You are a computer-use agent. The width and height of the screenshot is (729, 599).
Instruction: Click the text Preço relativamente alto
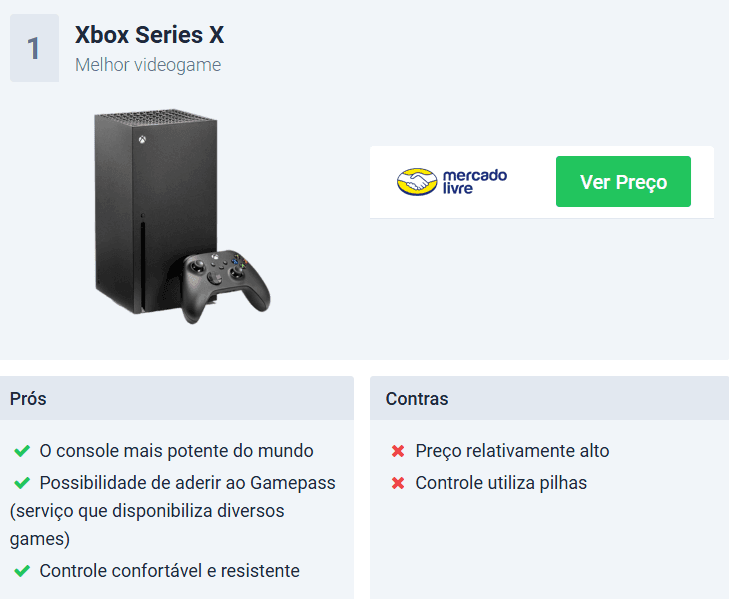tap(512, 451)
